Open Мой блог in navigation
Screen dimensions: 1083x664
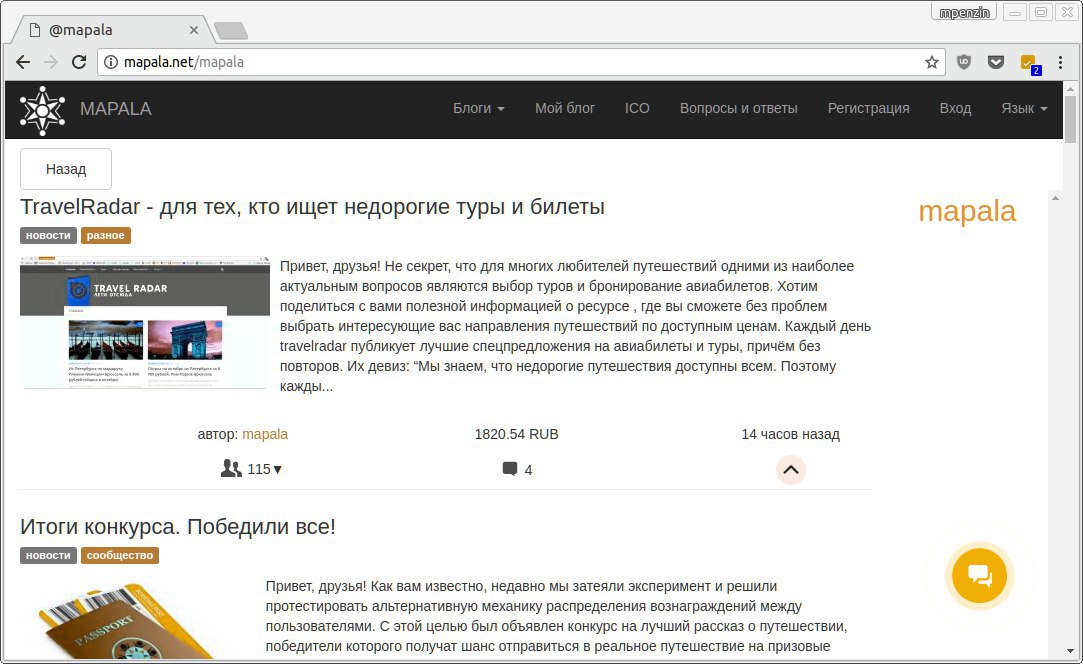click(x=564, y=108)
